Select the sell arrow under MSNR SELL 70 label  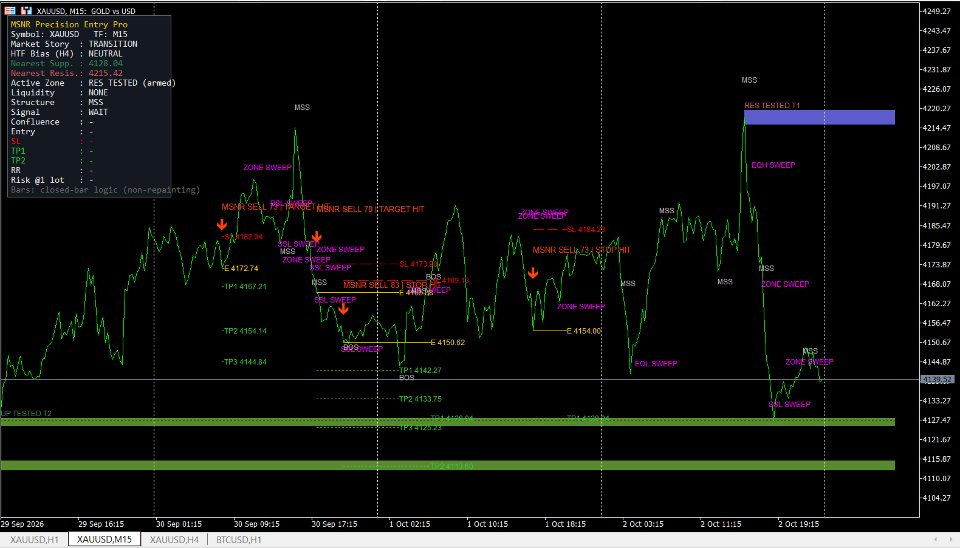point(317,236)
